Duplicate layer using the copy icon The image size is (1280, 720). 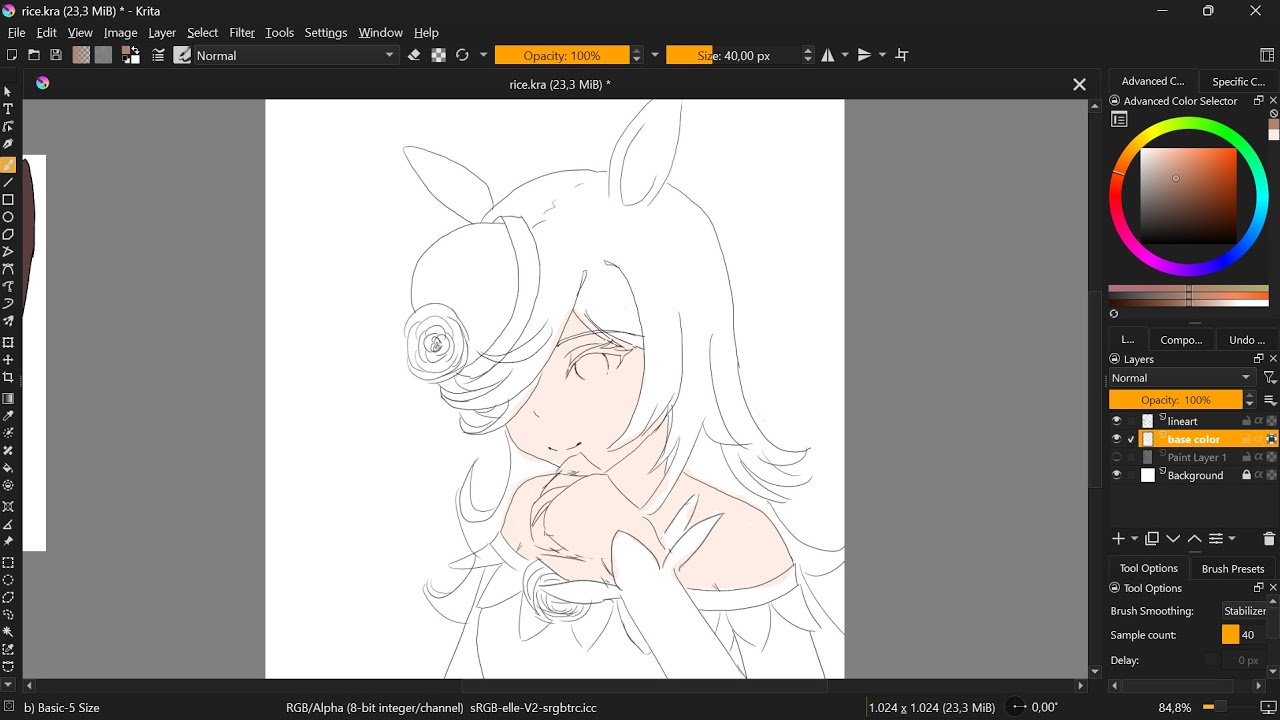(x=1152, y=539)
